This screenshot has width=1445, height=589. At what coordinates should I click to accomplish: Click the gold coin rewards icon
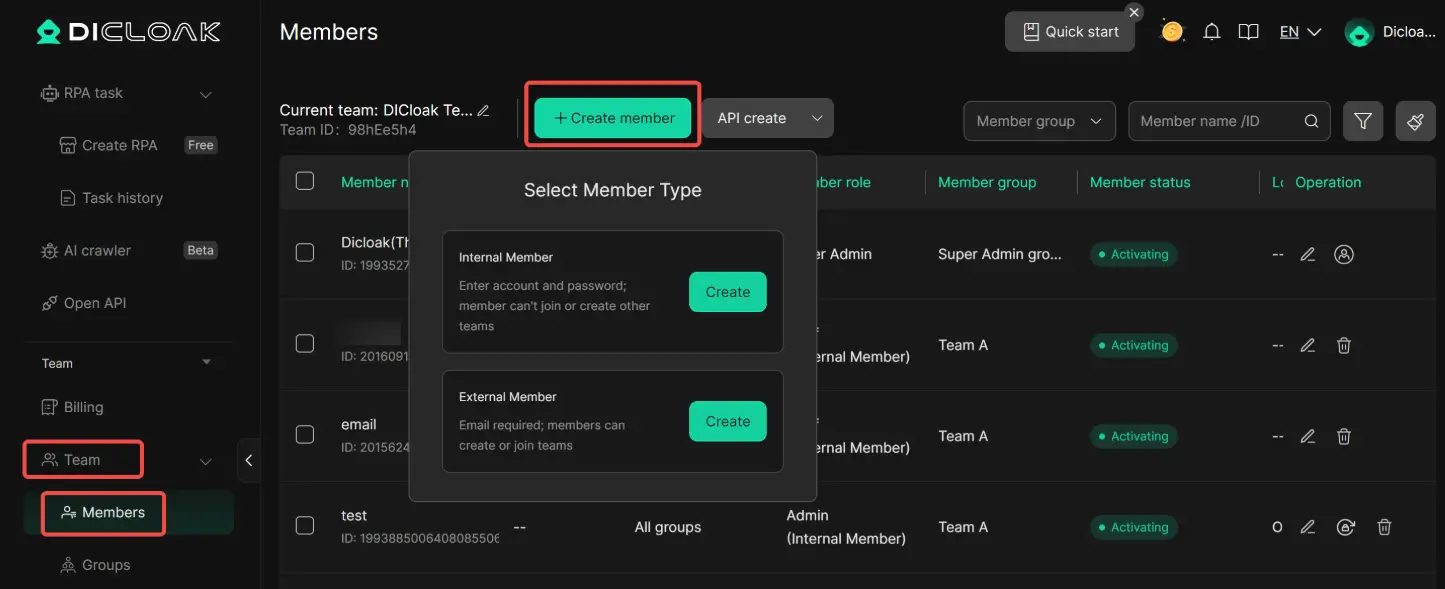(x=1172, y=32)
